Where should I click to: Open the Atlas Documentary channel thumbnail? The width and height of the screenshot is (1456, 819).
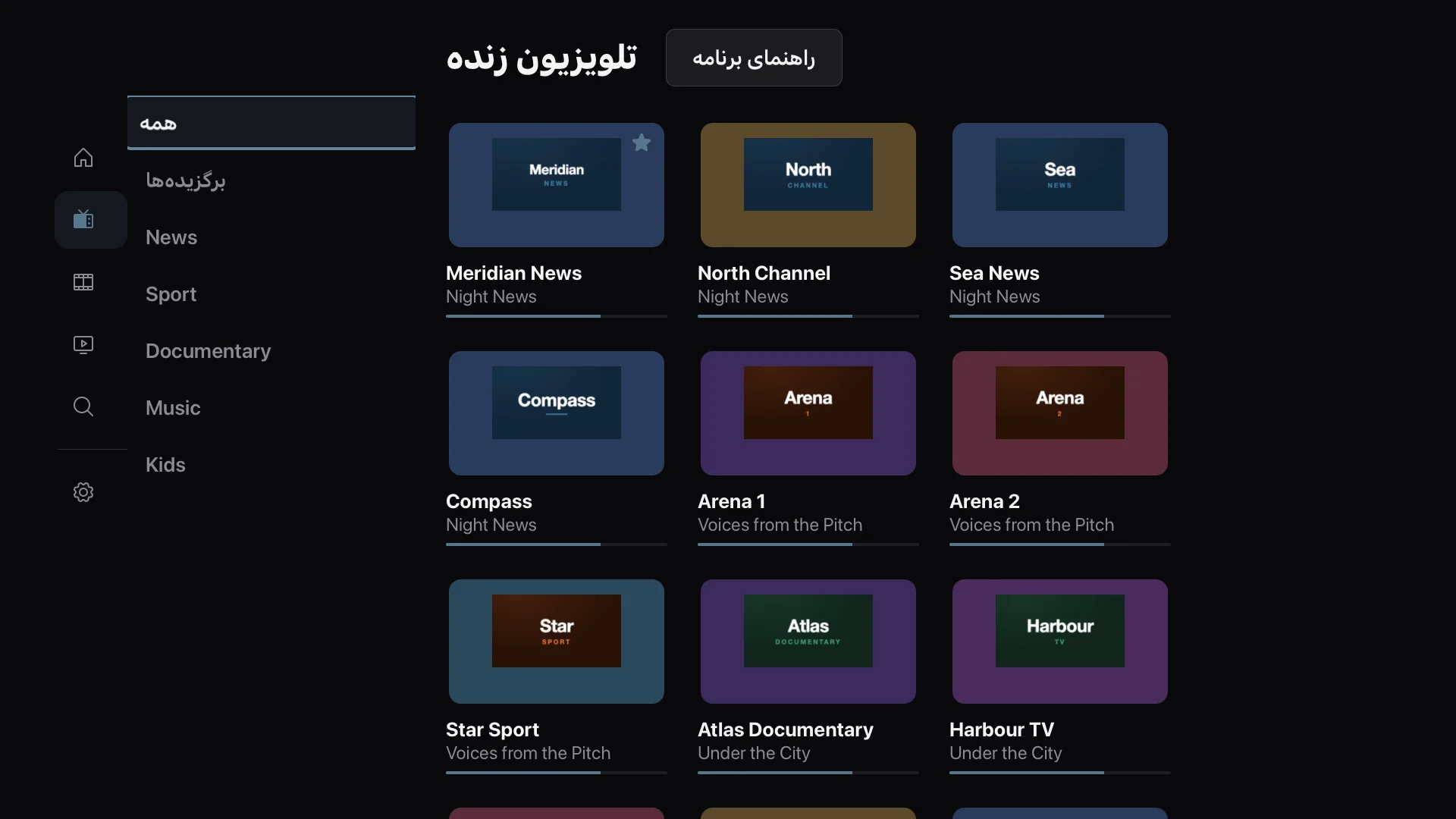pyautogui.click(x=808, y=642)
